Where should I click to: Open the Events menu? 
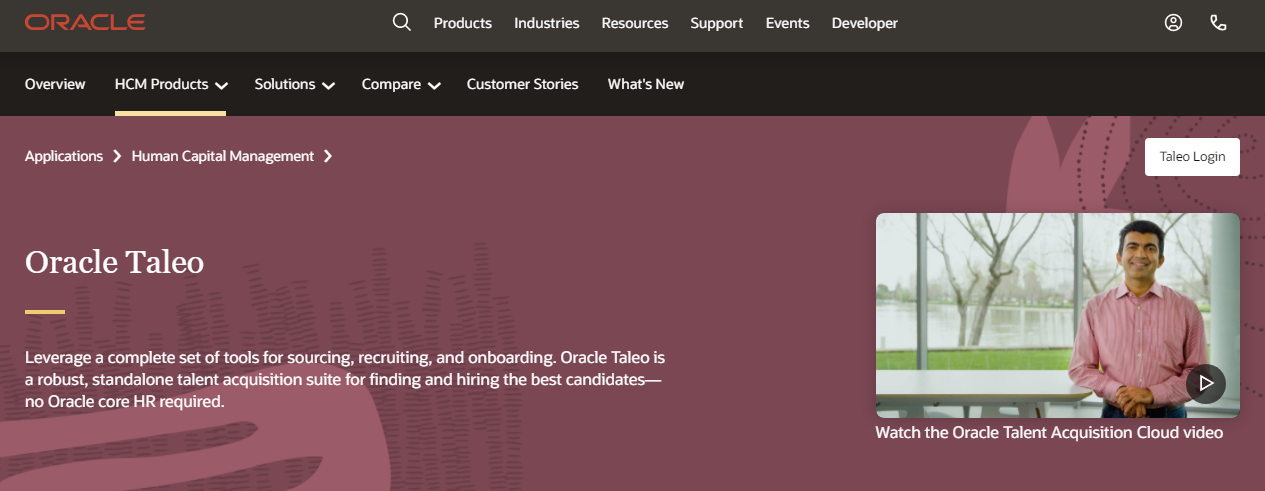pos(787,23)
